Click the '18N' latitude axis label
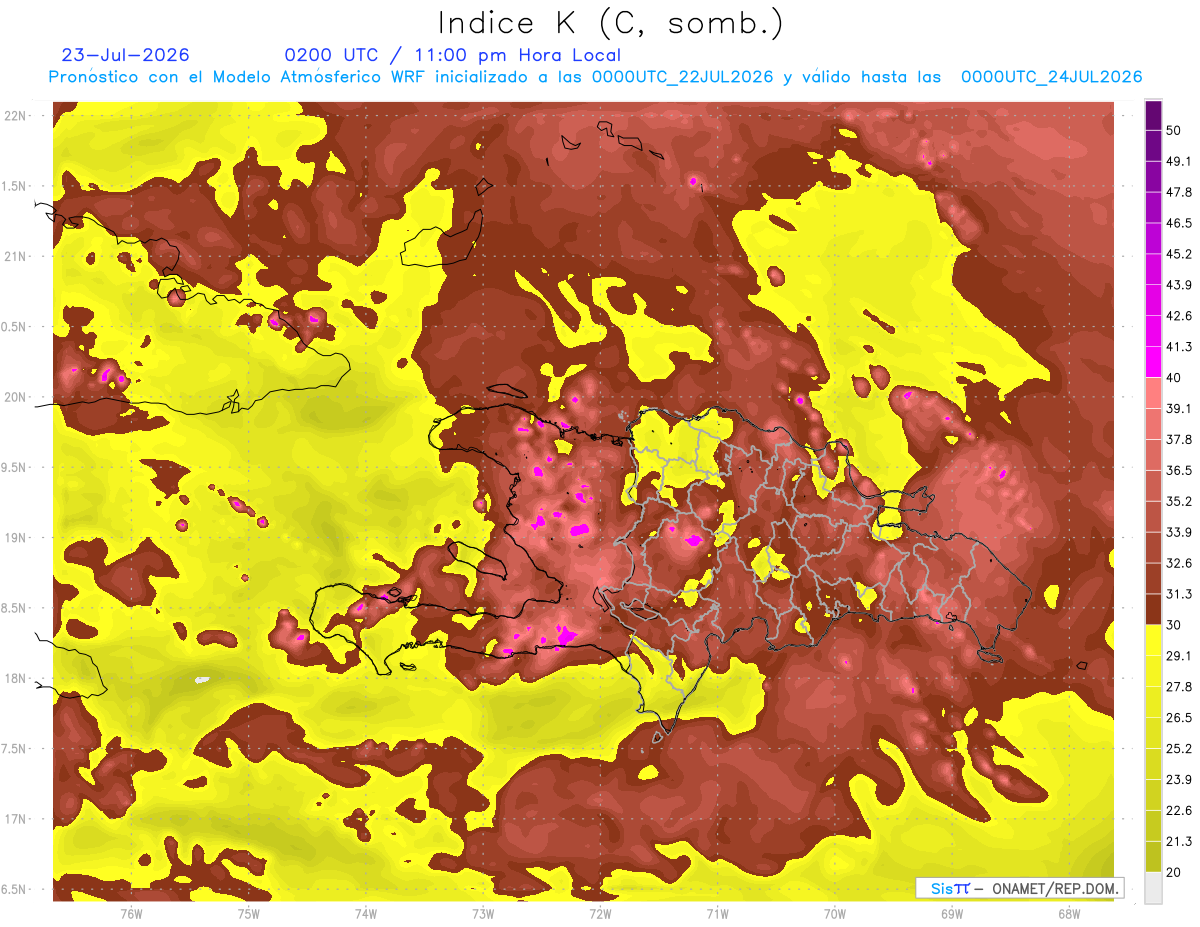 [x=15, y=679]
